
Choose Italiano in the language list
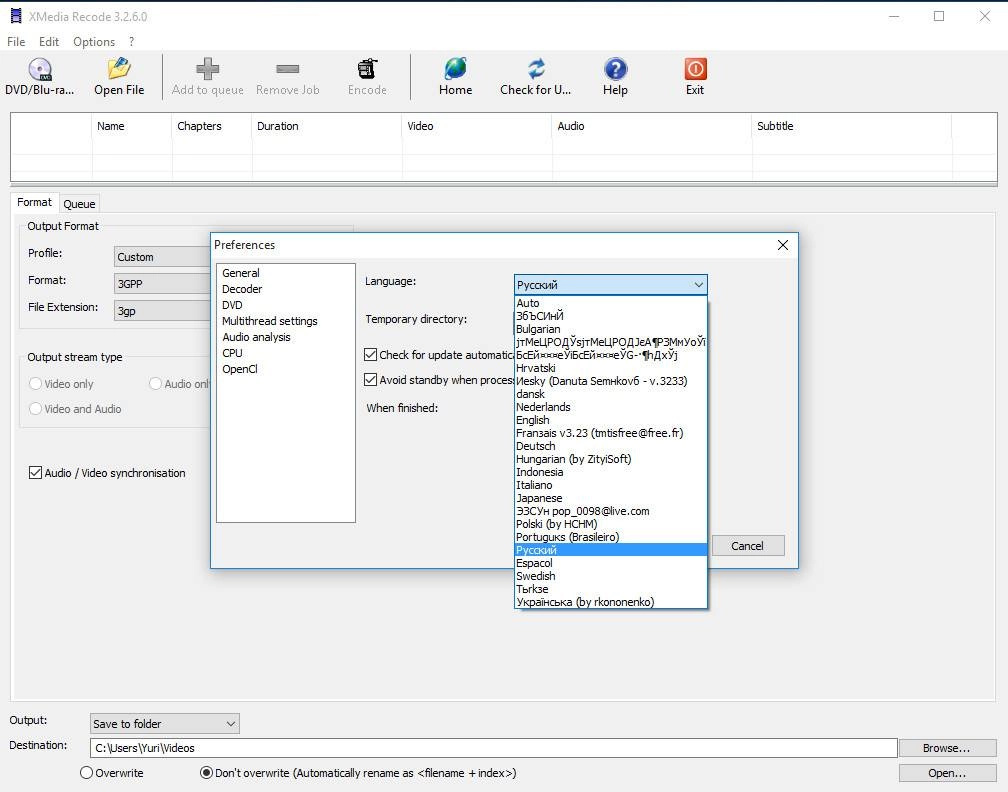pos(611,485)
